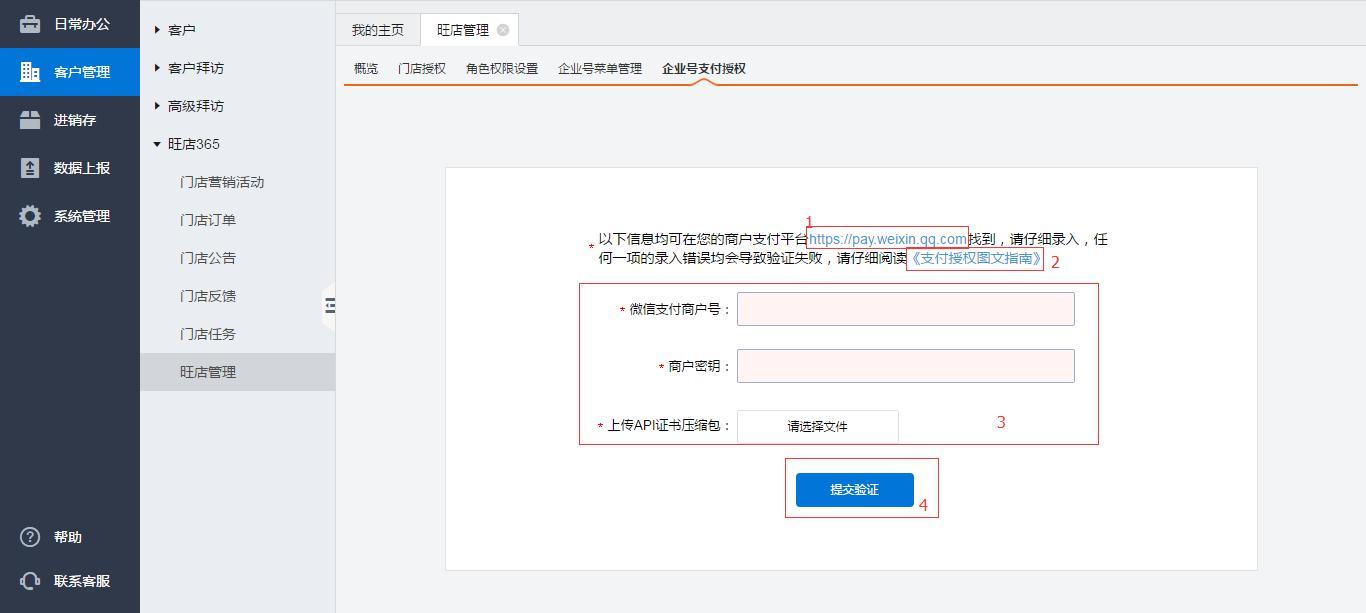This screenshot has height=613, width=1366.
Task: Select 门店订单 in the sidebar
Action: (208, 220)
